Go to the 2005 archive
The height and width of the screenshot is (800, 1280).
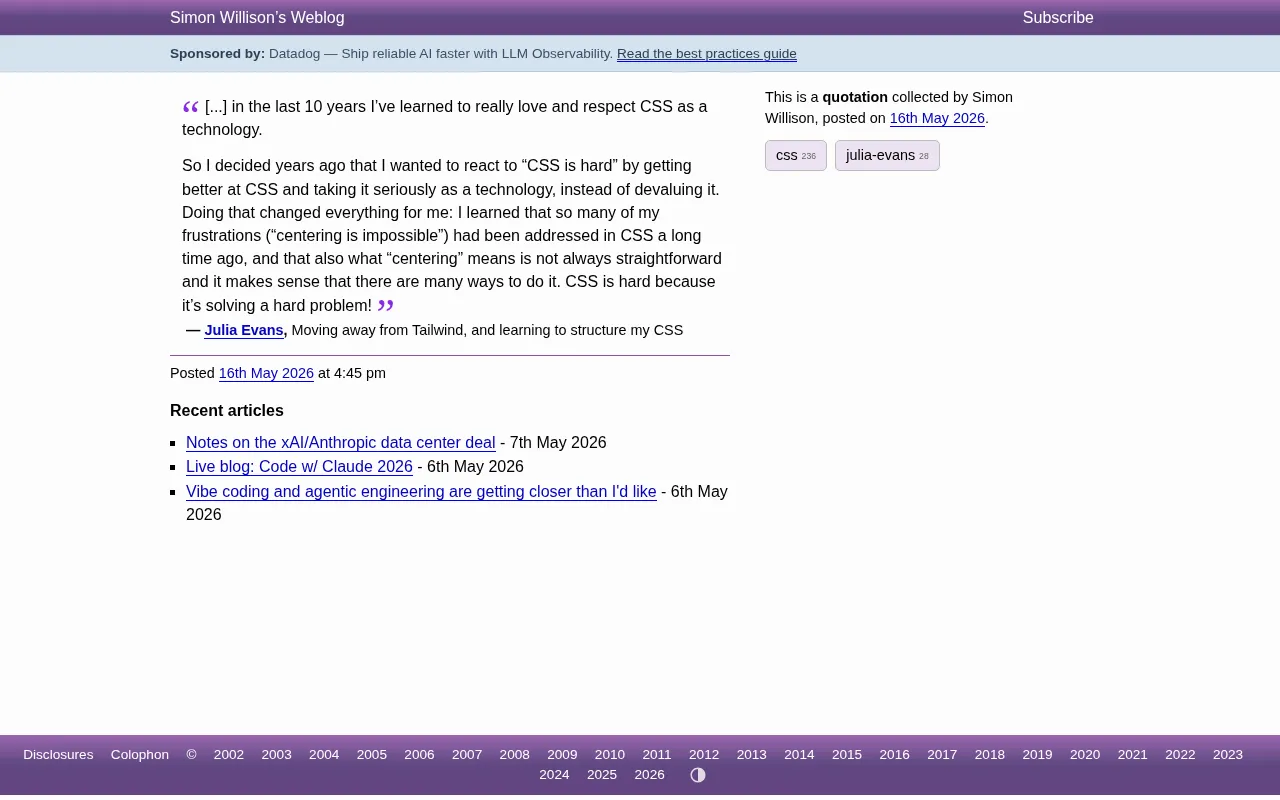click(x=372, y=755)
